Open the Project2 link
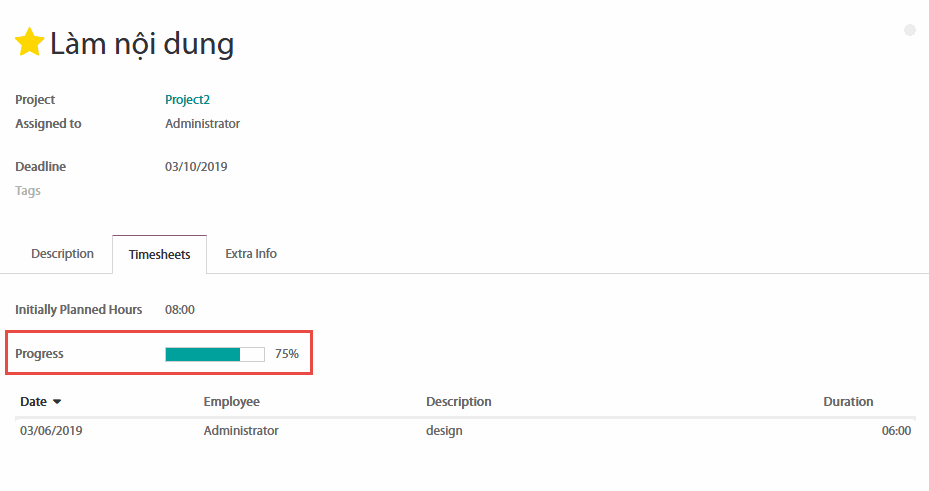The width and height of the screenshot is (929, 491). (187, 100)
